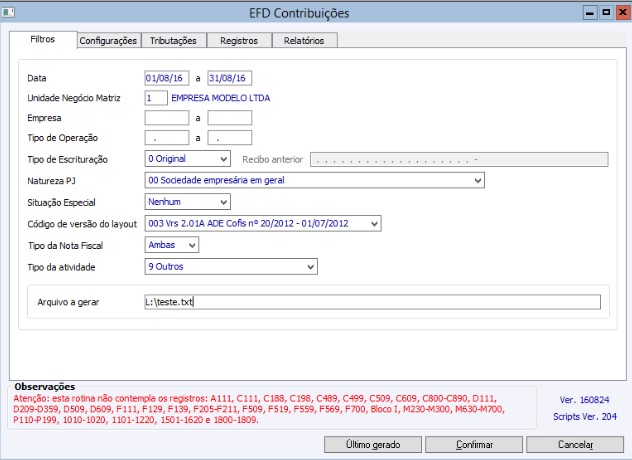Click the Ver. 160824 version text
The height and width of the screenshot is (460, 632).
tap(584, 400)
